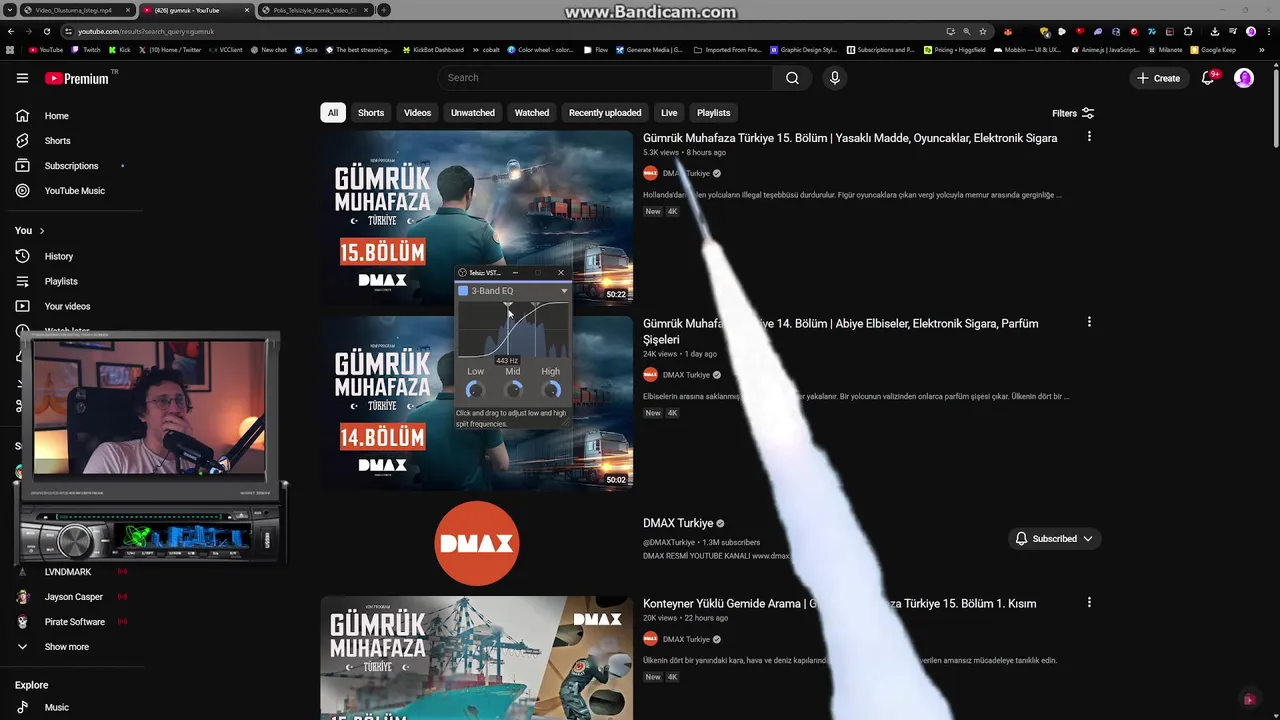The height and width of the screenshot is (720, 1280).
Task: Open the hamburger guide menu
Action: point(22,78)
